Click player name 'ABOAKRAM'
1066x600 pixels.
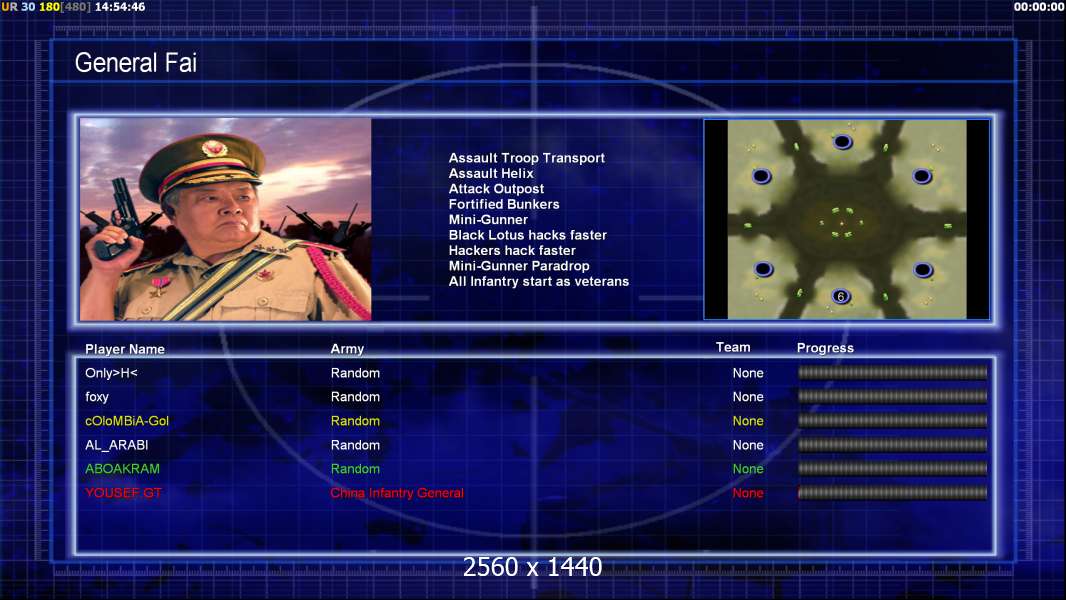click(x=122, y=469)
